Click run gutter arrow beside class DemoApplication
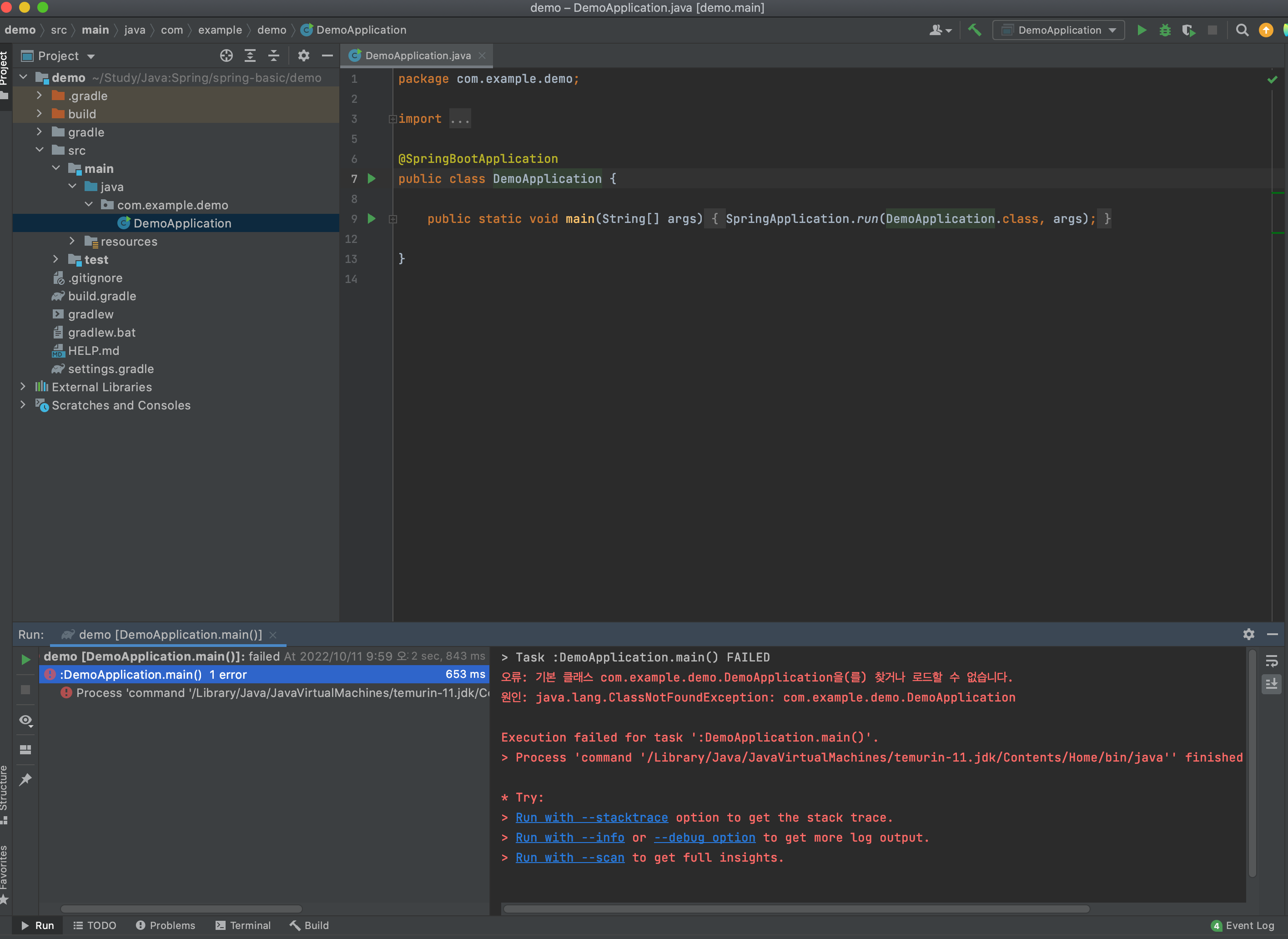The width and height of the screenshot is (1288, 939). pyautogui.click(x=372, y=178)
